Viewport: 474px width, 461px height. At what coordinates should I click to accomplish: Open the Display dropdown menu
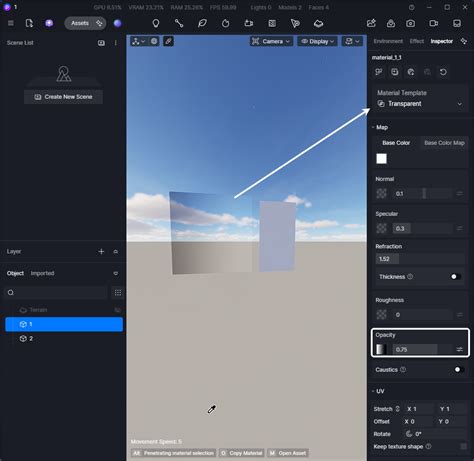click(x=317, y=41)
